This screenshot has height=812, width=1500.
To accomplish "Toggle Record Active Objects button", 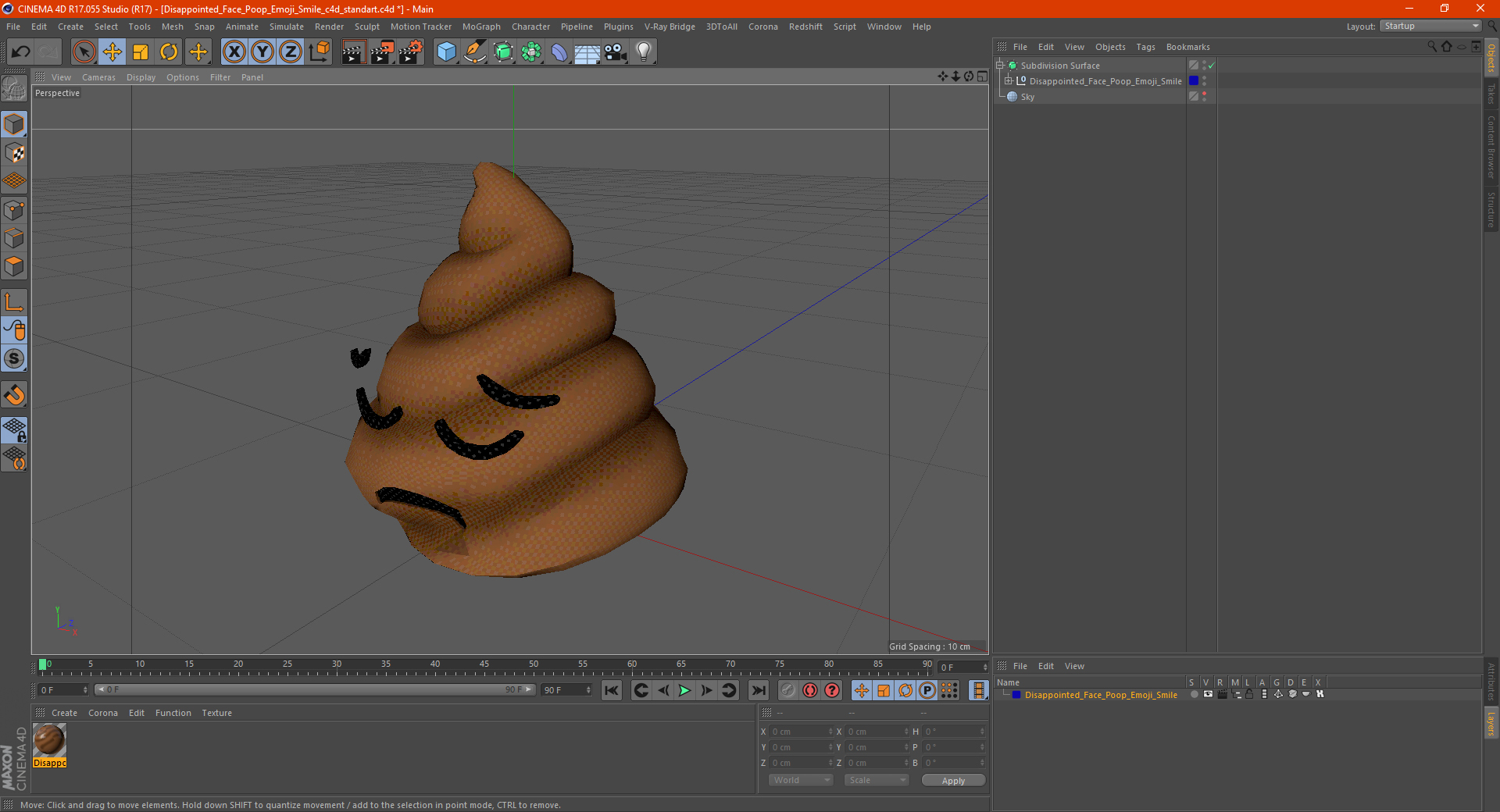I will [788, 690].
